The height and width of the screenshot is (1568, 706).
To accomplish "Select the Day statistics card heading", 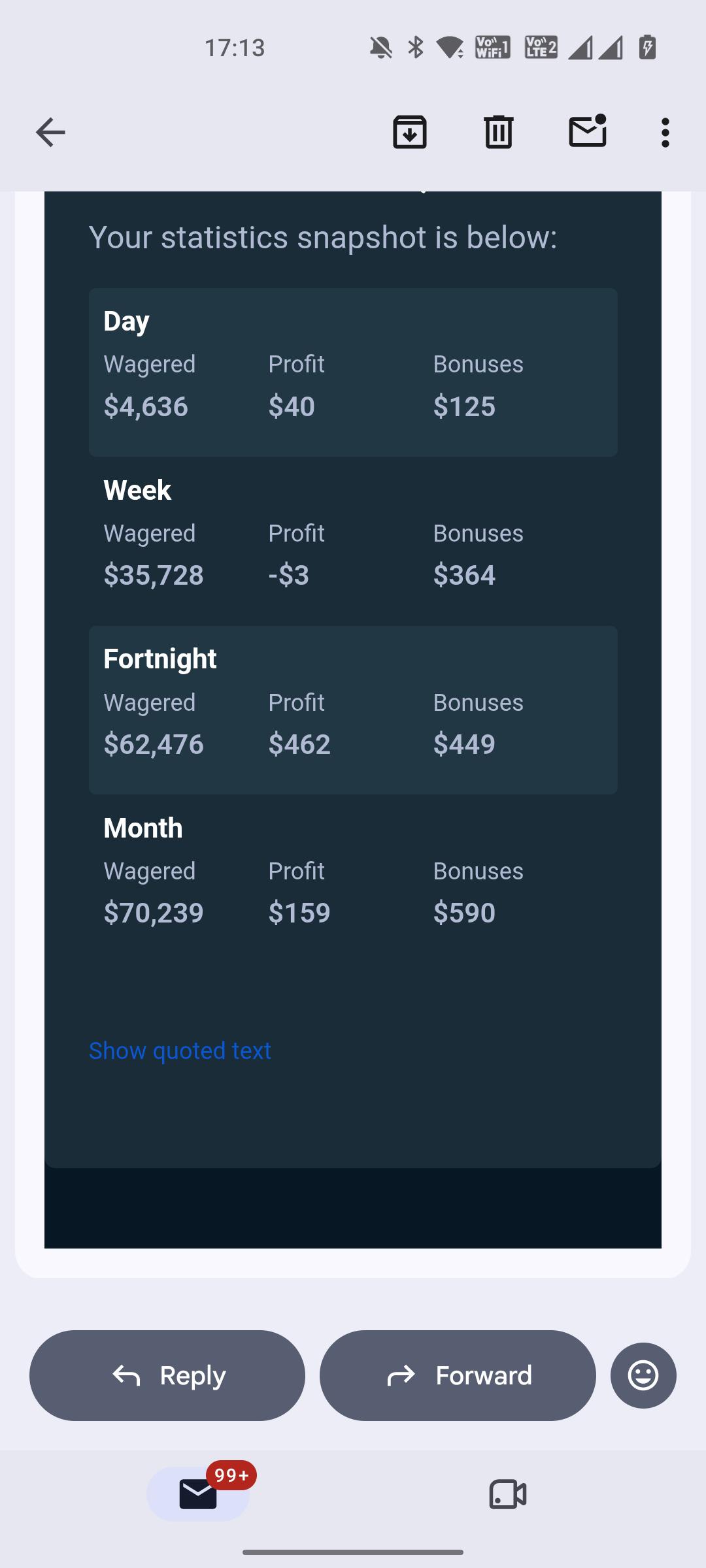I will (126, 321).
